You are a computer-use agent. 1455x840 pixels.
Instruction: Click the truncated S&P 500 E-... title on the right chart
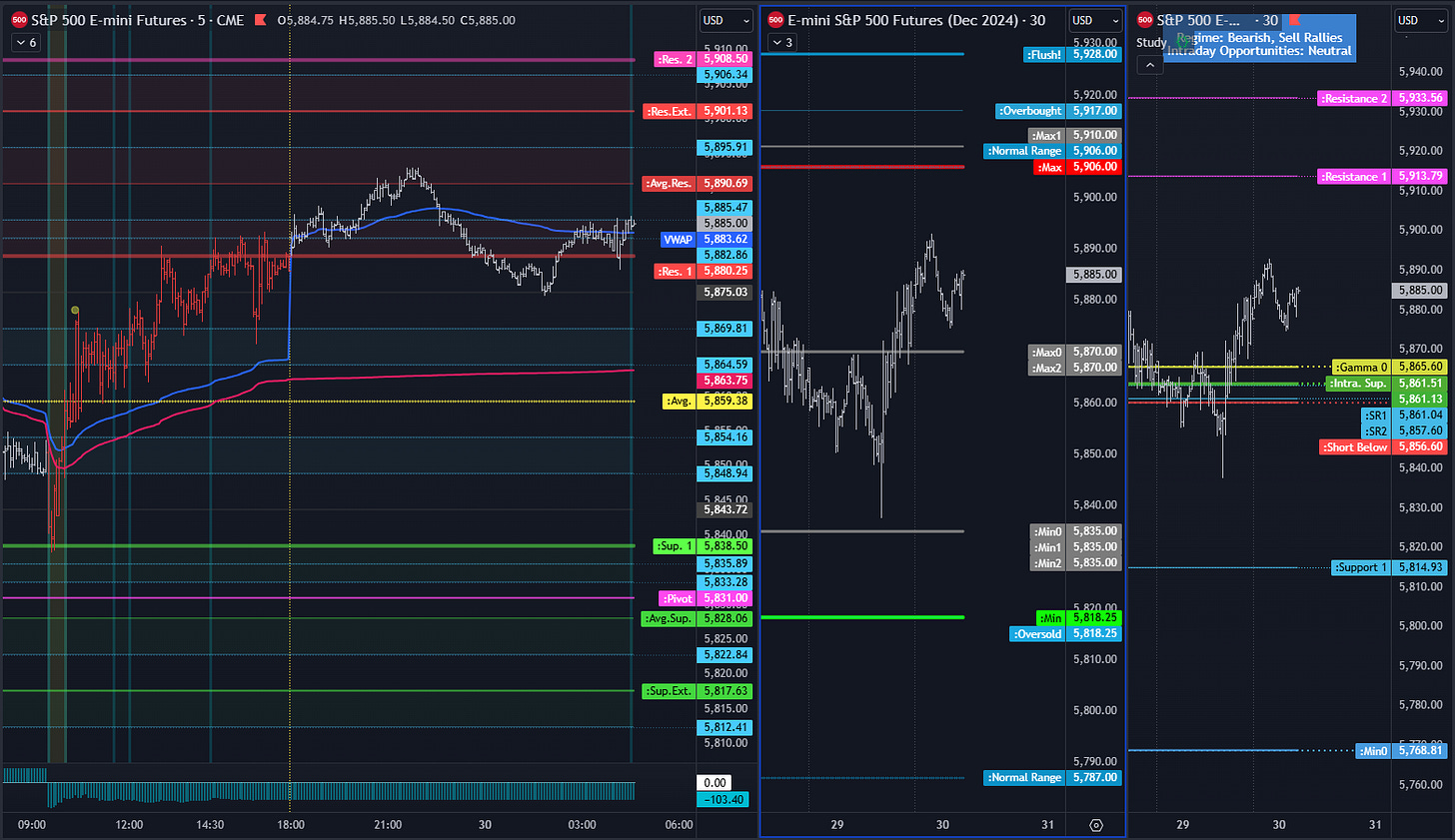point(1198,20)
